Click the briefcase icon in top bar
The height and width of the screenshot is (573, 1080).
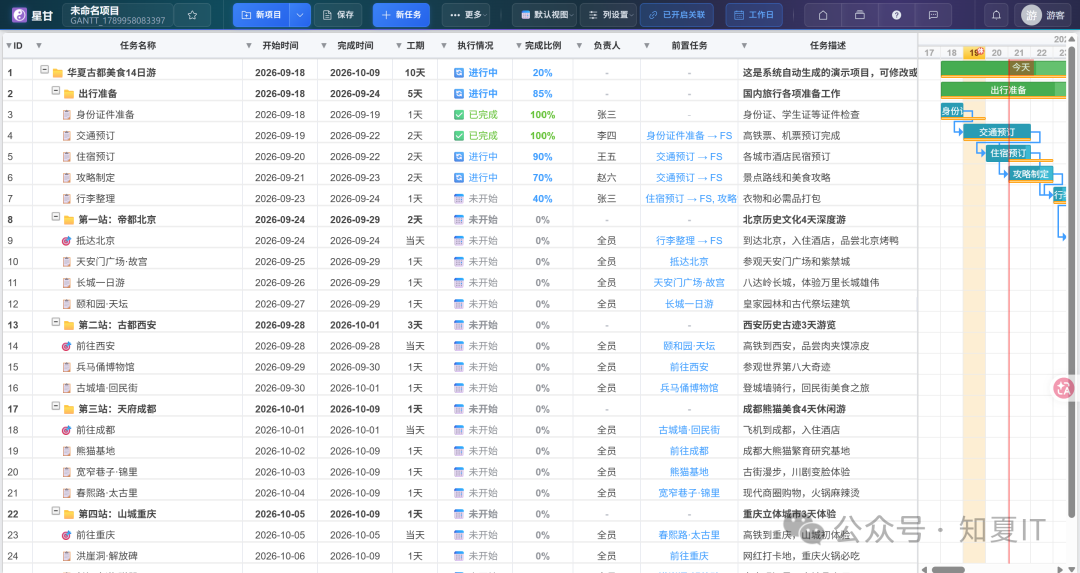860,14
